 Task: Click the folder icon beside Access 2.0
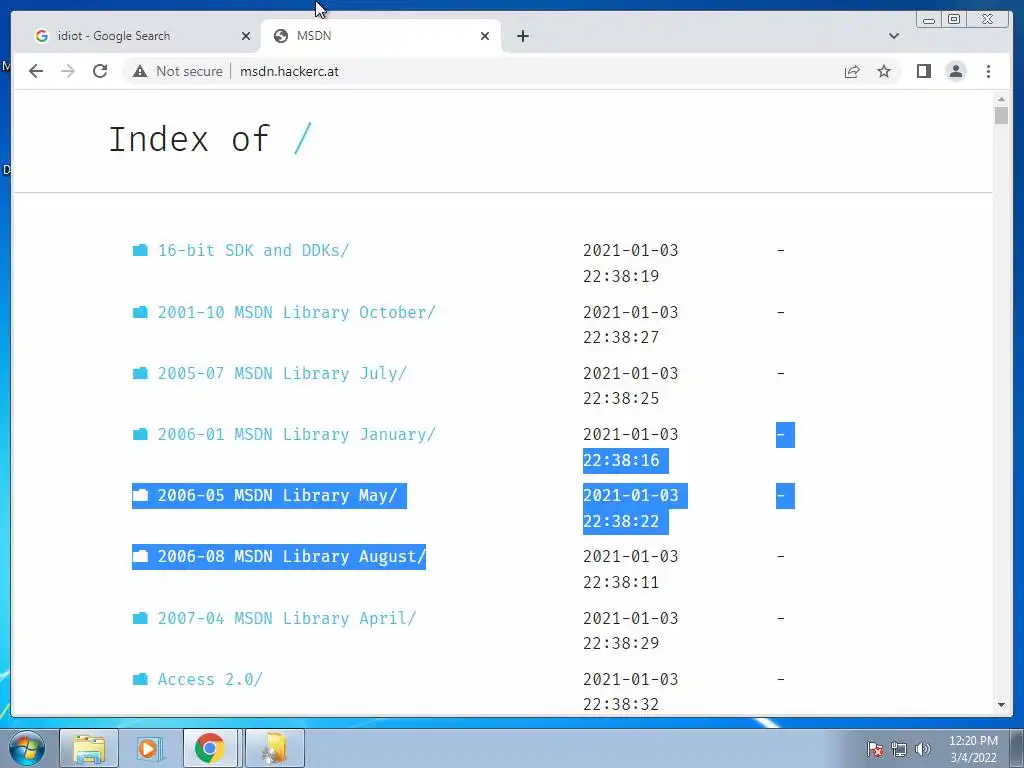point(140,679)
